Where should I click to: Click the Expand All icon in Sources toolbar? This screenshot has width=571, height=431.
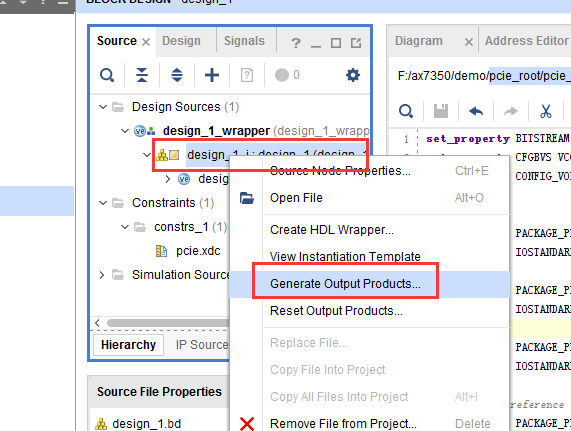(x=177, y=75)
